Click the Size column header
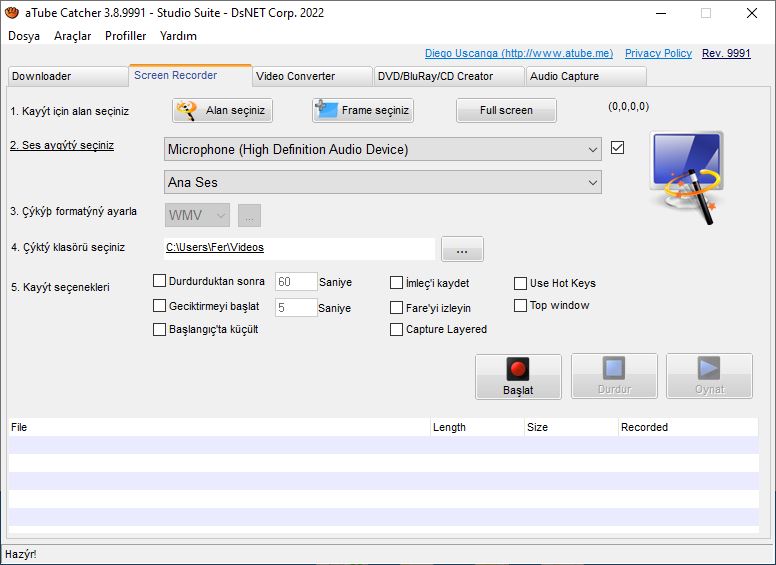776x565 pixels. coord(571,427)
